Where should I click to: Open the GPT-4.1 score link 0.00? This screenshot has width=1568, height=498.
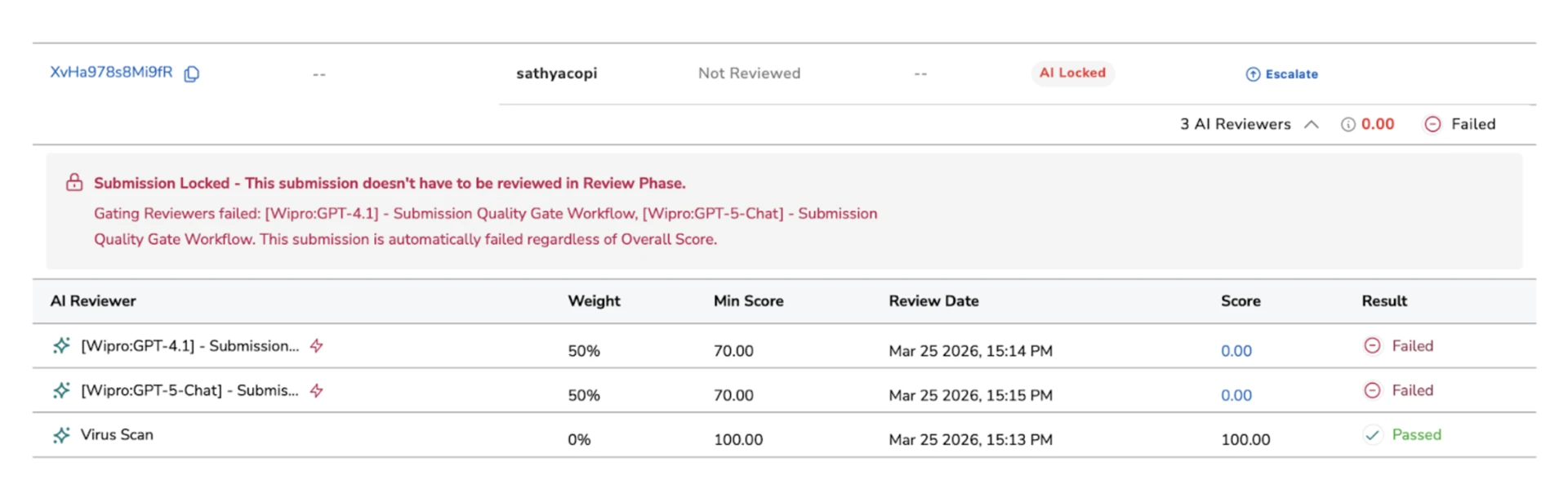tap(1236, 350)
